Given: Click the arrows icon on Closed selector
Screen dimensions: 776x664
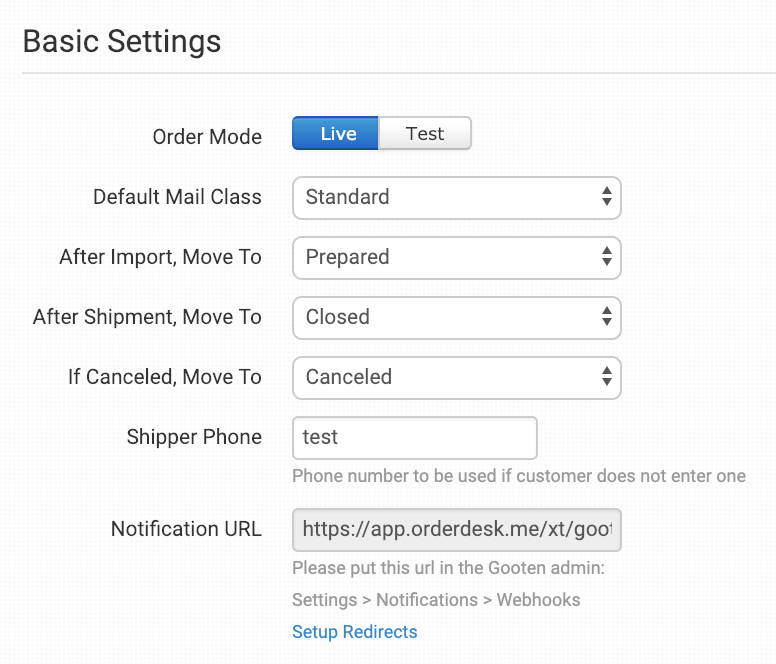Looking at the screenshot, I should tap(606, 317).
